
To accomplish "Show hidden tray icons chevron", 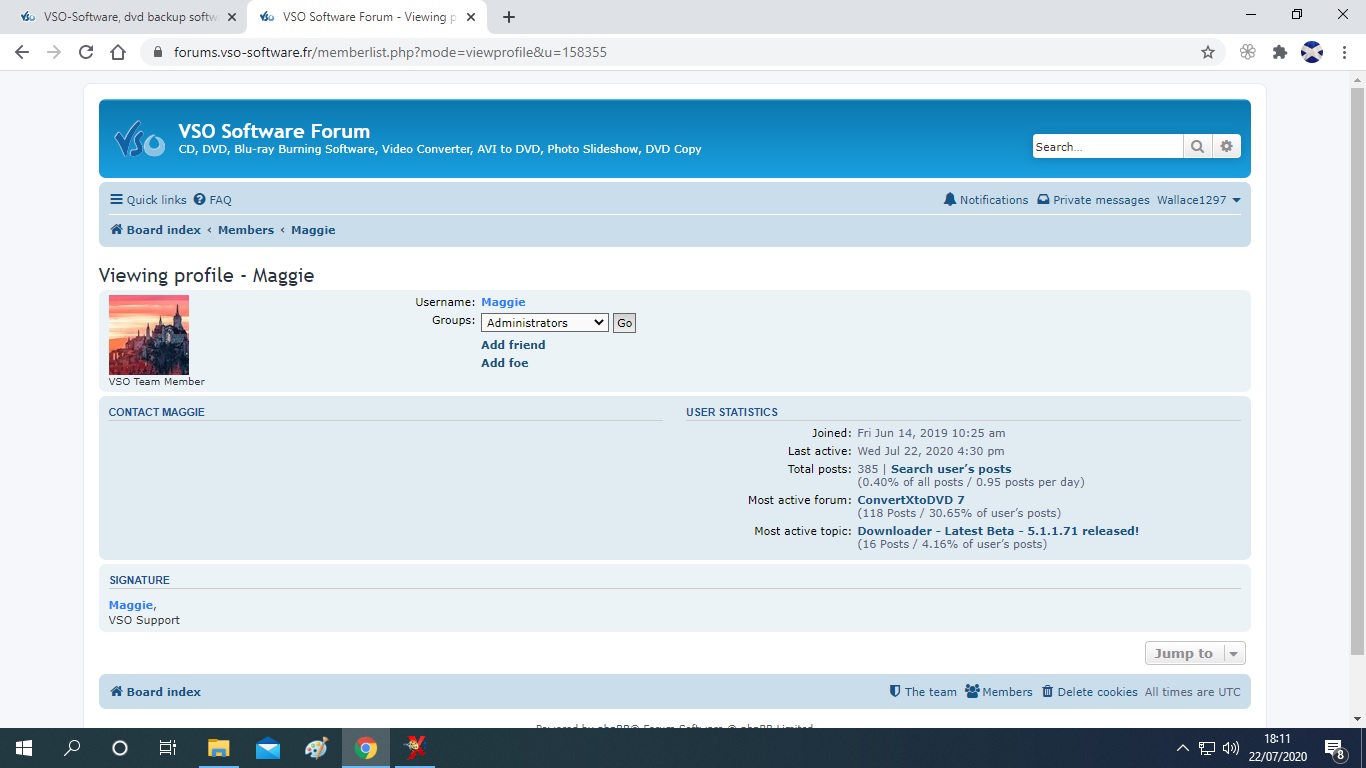I will [1183, 748].
